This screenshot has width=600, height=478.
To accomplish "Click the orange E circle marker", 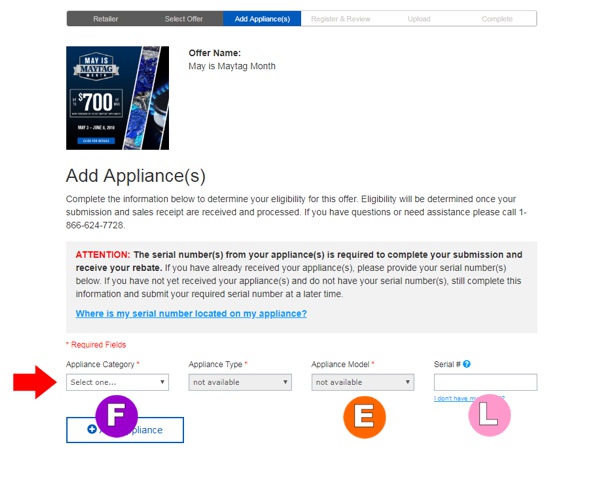I will coord(365,417).
